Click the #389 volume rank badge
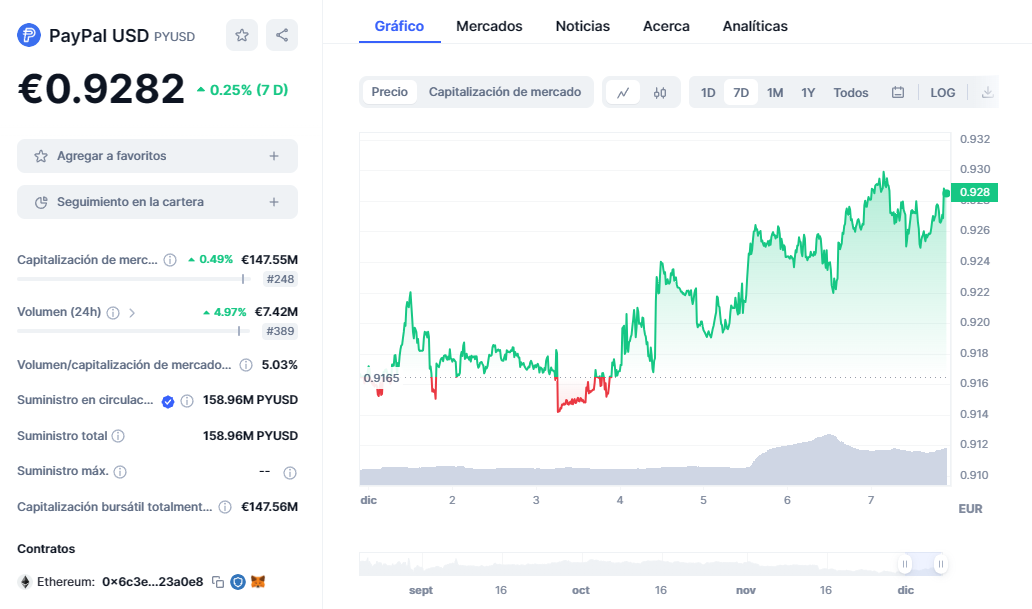1032x609 pixels. 280,331
